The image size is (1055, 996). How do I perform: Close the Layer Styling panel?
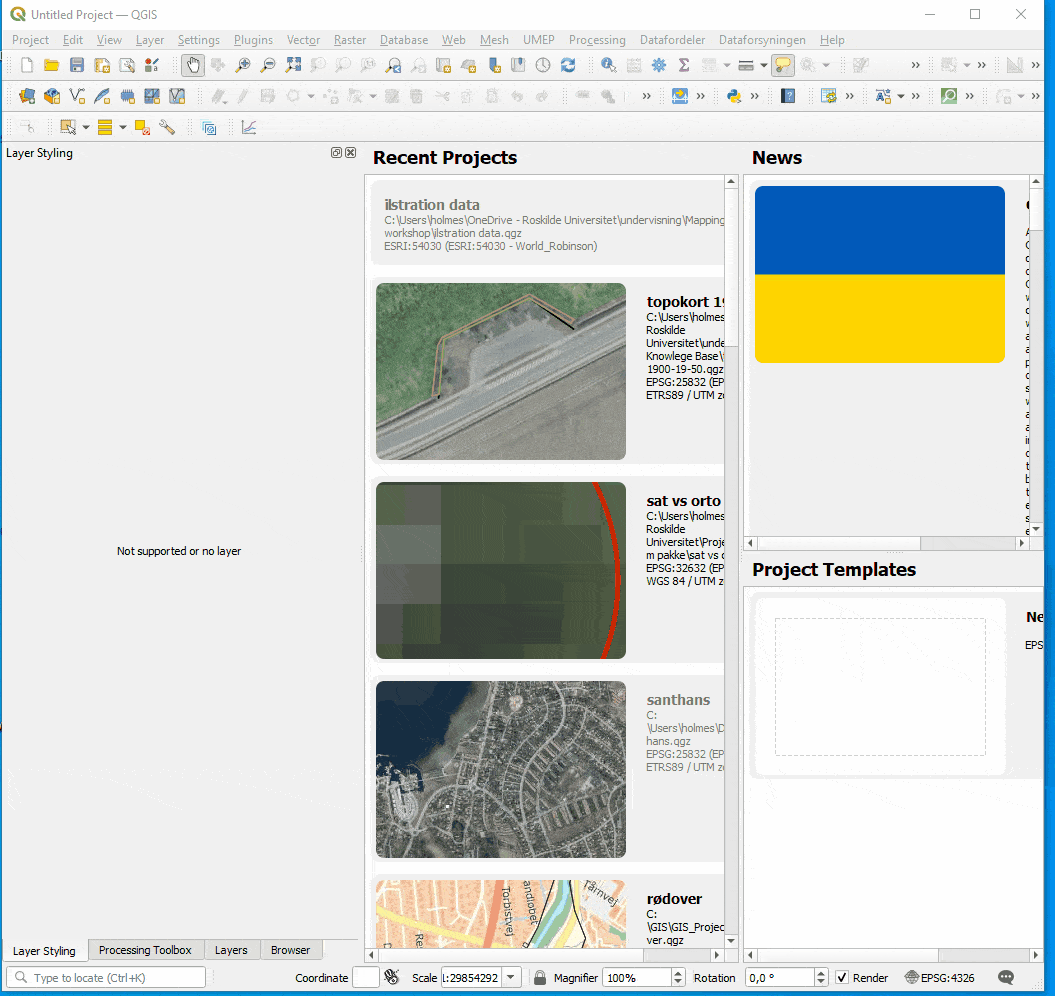click(x=351, y=153)
